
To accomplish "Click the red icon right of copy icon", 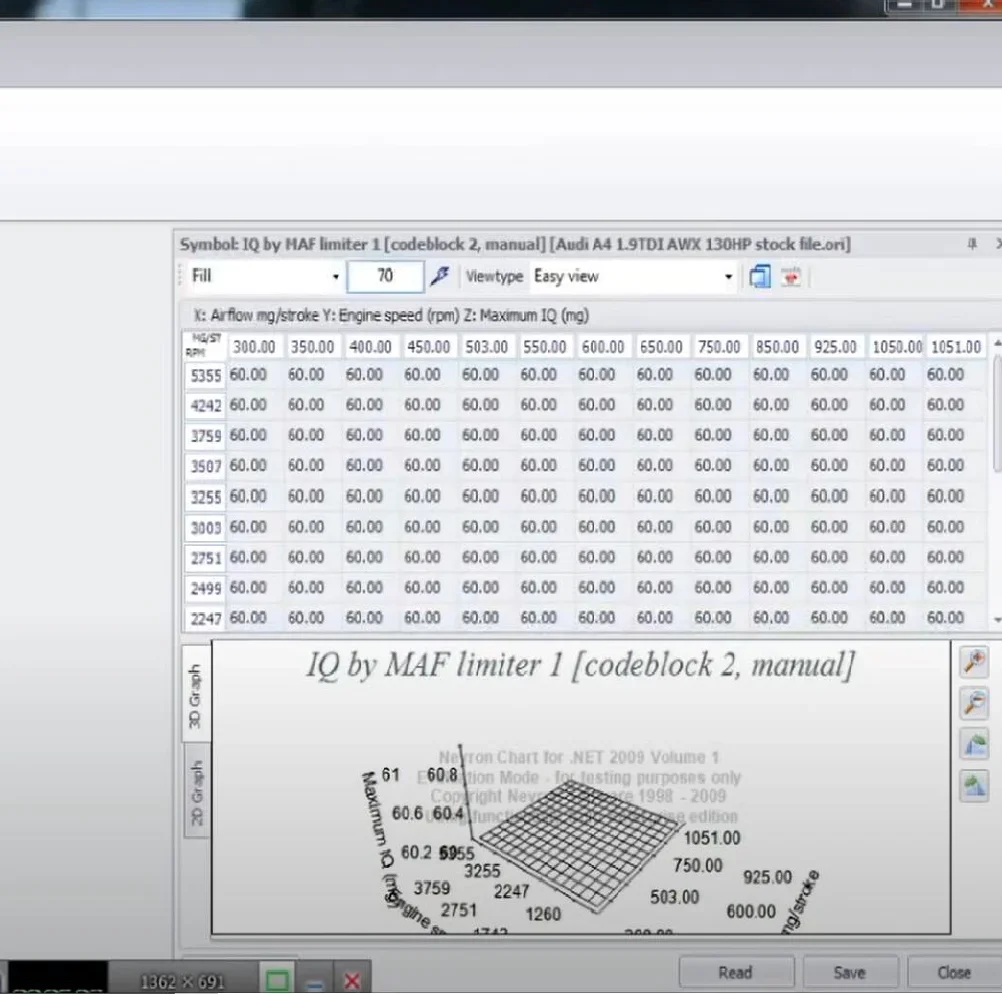I will coord(791,277).
